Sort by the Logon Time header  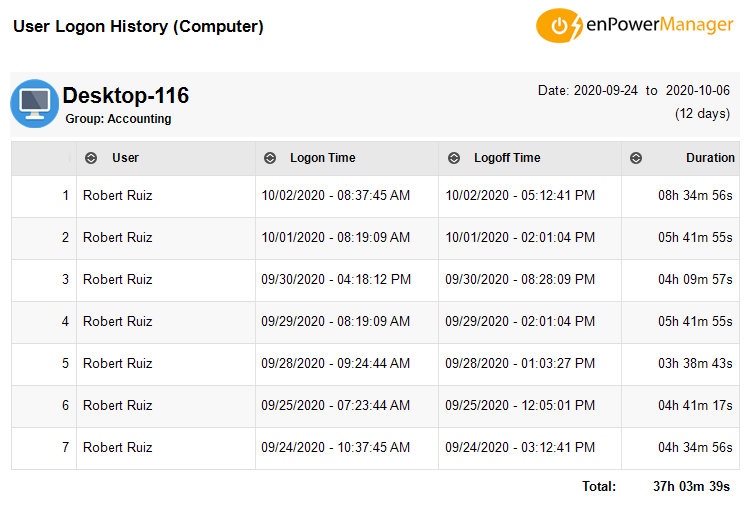coord(323,158)
